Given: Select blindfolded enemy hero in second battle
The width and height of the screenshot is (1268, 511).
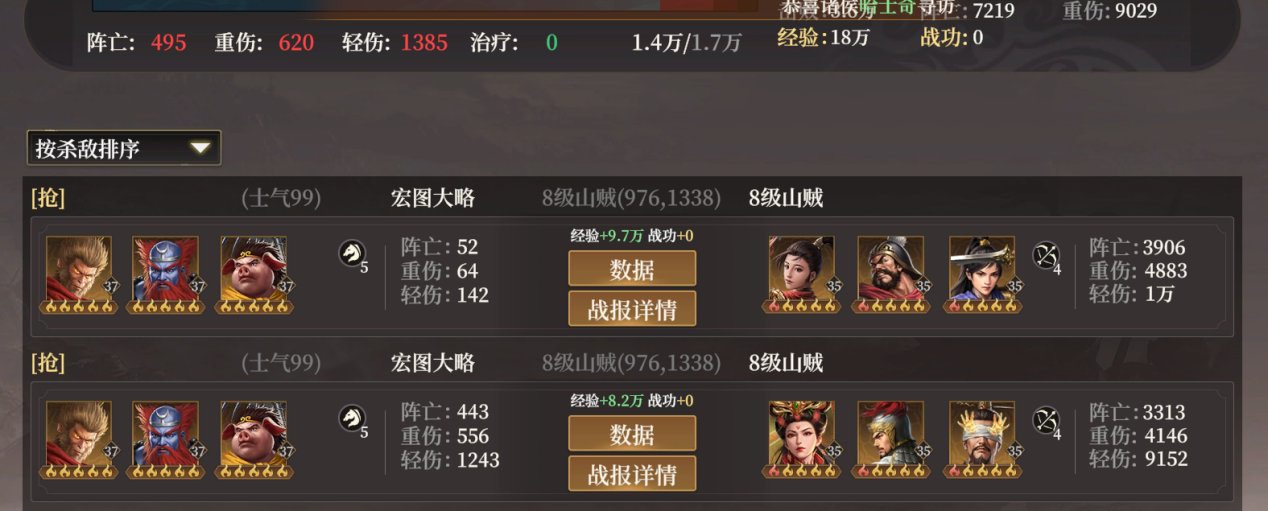Looking at the screenshot, I should pyautogui.click(x=982, y=435).
